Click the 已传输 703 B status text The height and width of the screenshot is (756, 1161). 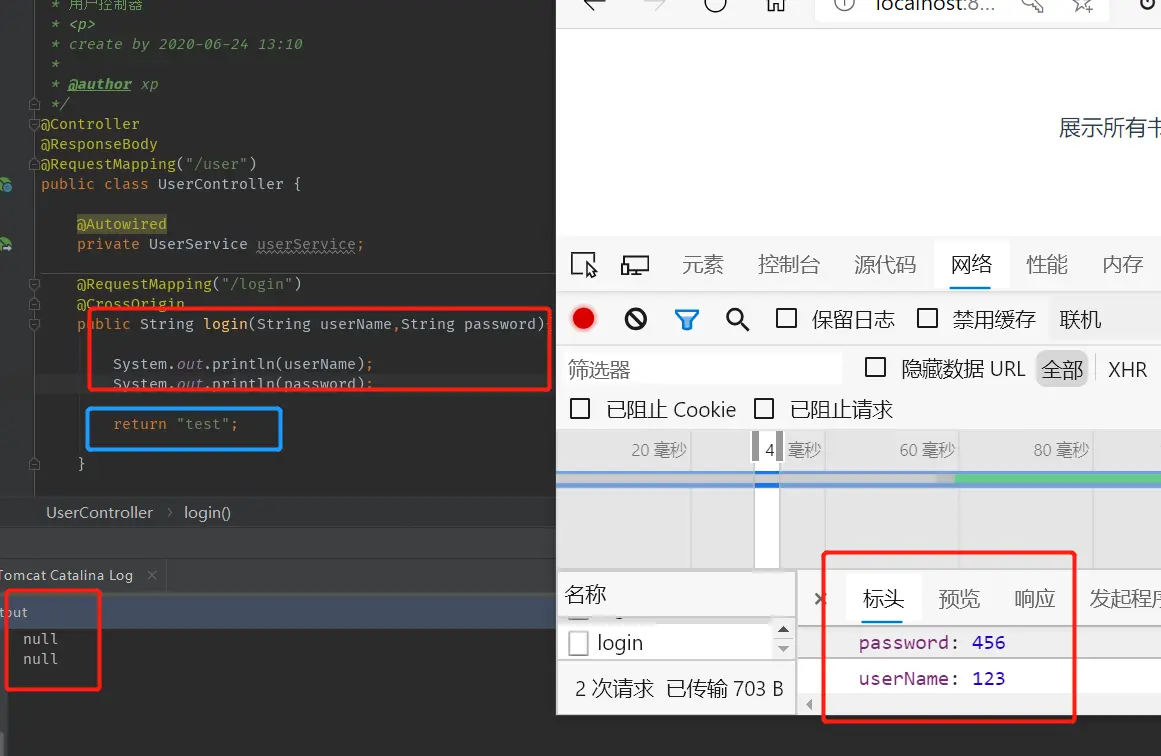tap(724, 689)
